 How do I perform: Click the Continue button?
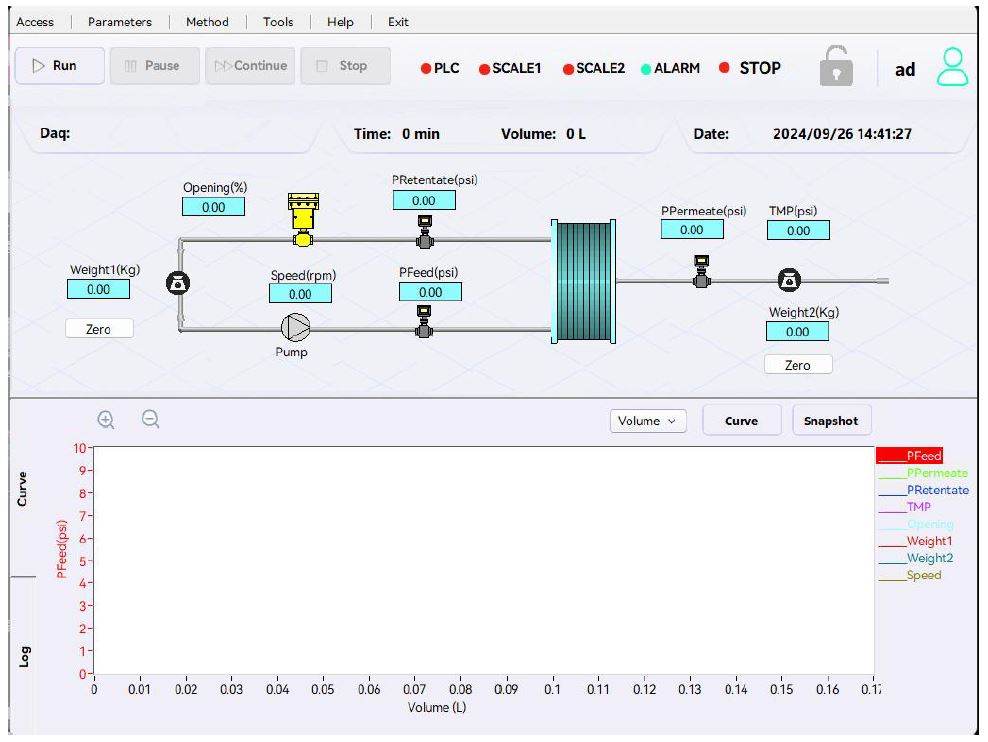click(x=250, y=66)
